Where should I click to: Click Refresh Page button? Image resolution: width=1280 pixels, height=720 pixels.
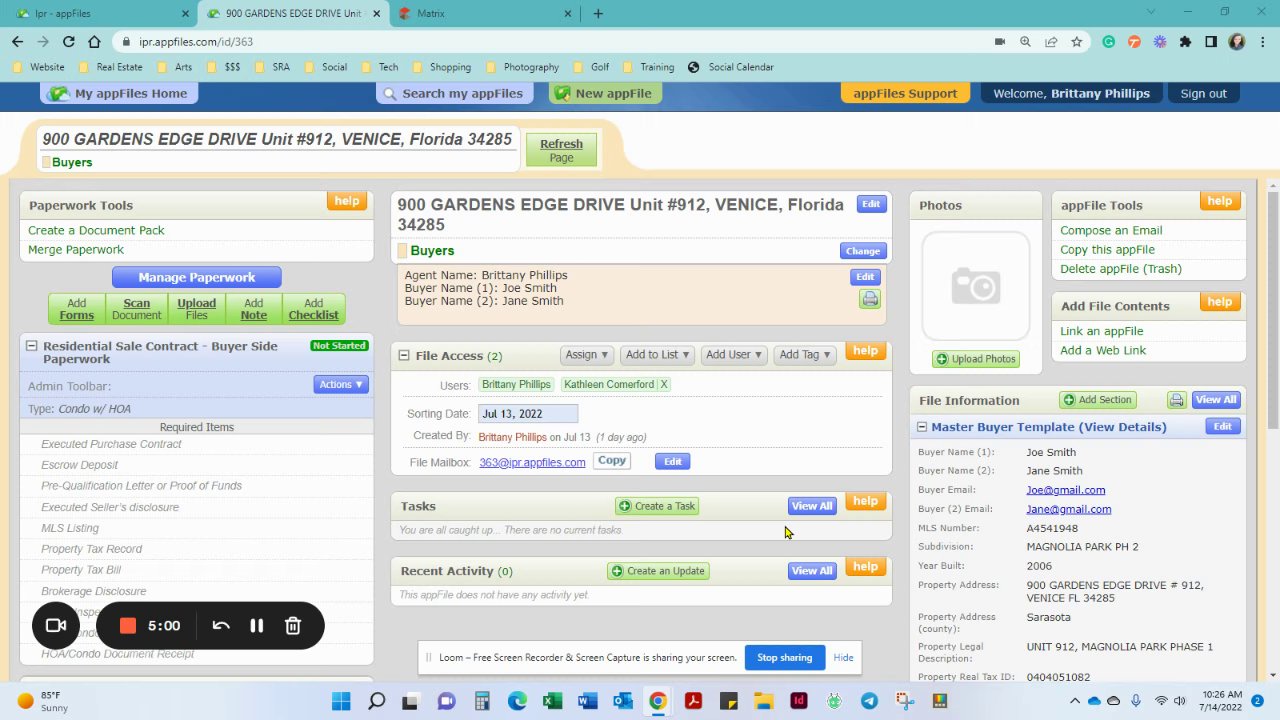561,150
